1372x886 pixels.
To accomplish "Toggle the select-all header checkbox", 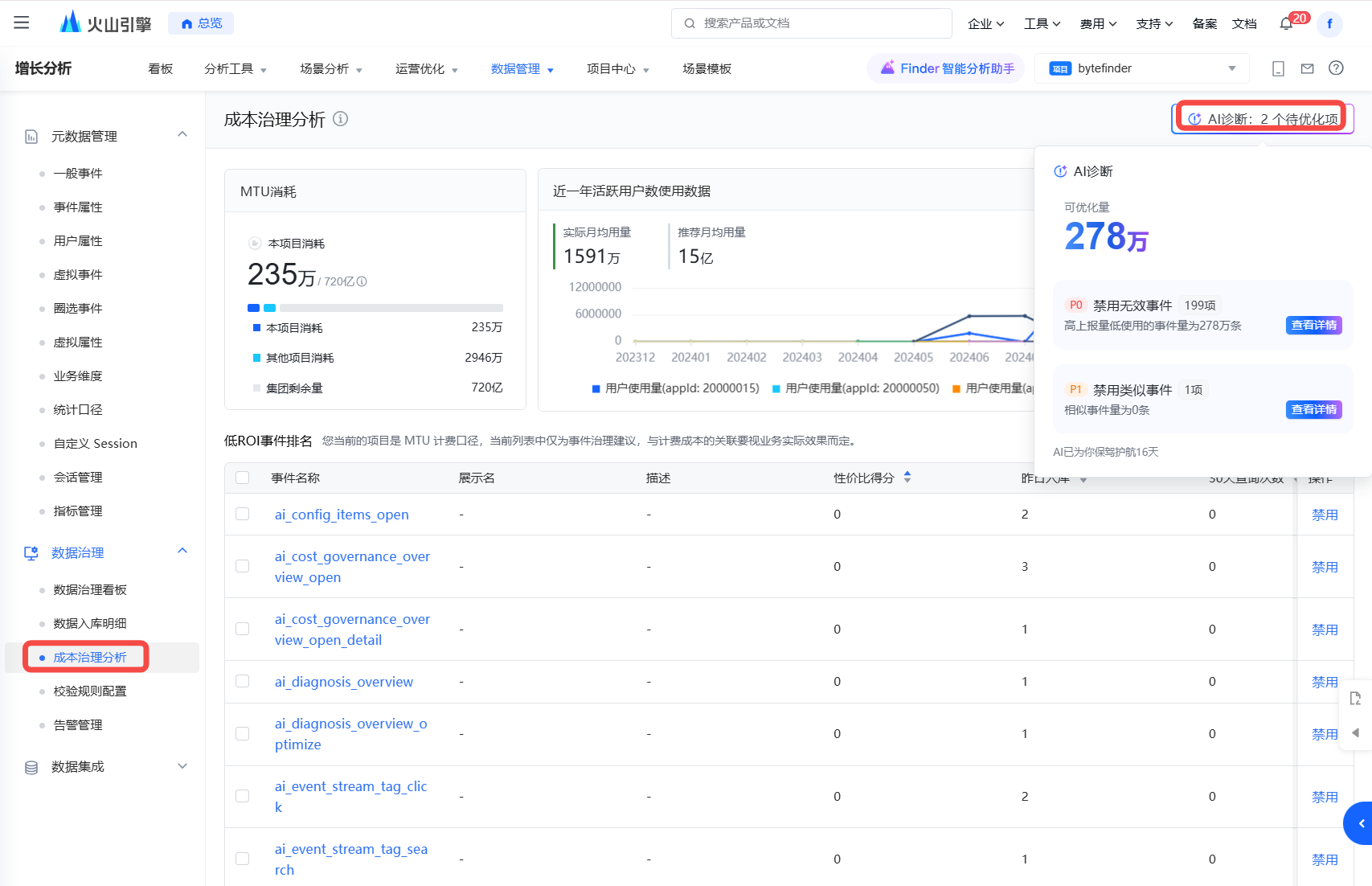I will 242,478.
